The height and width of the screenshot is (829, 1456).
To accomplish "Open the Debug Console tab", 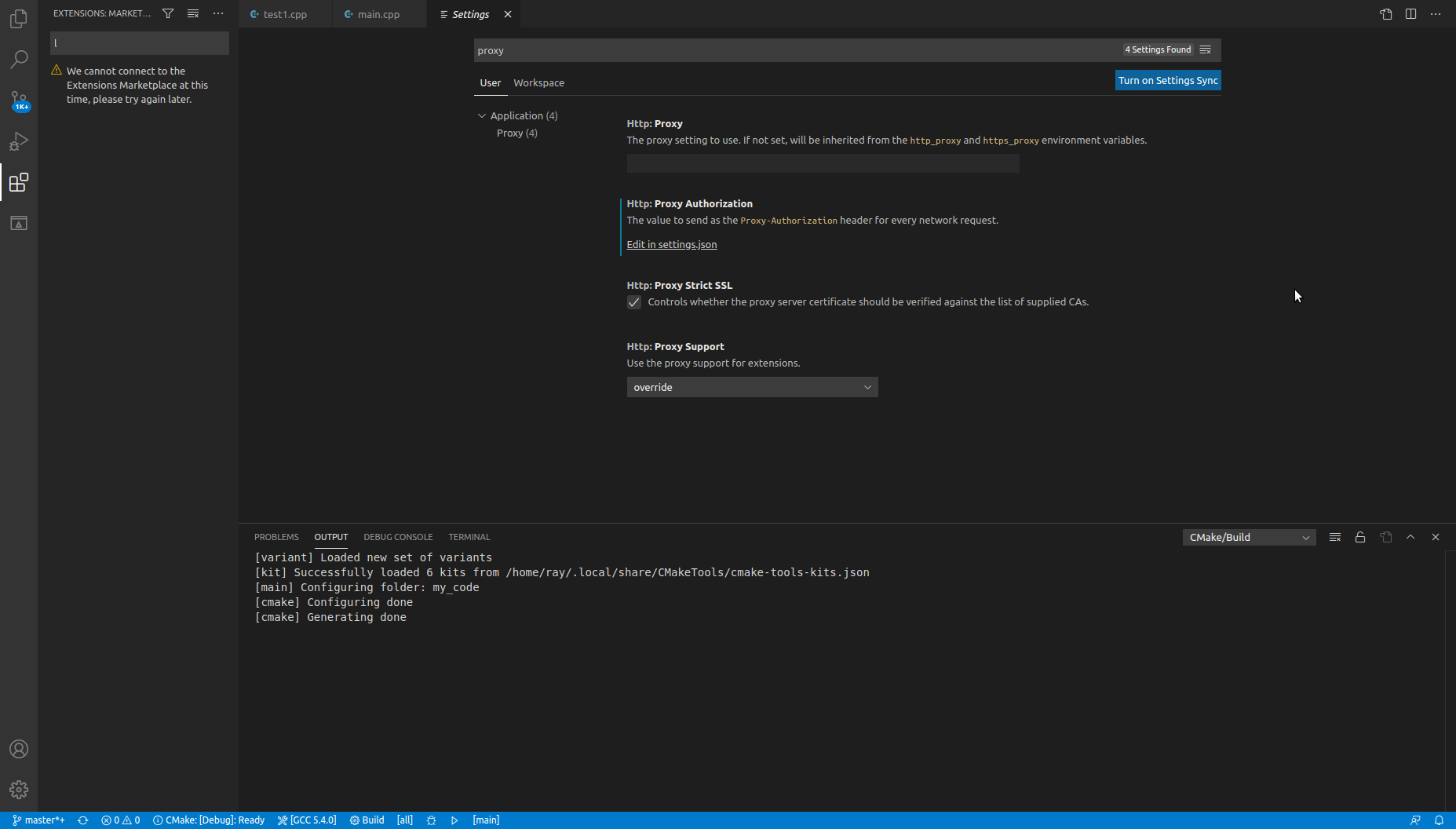I will point(398,537).
